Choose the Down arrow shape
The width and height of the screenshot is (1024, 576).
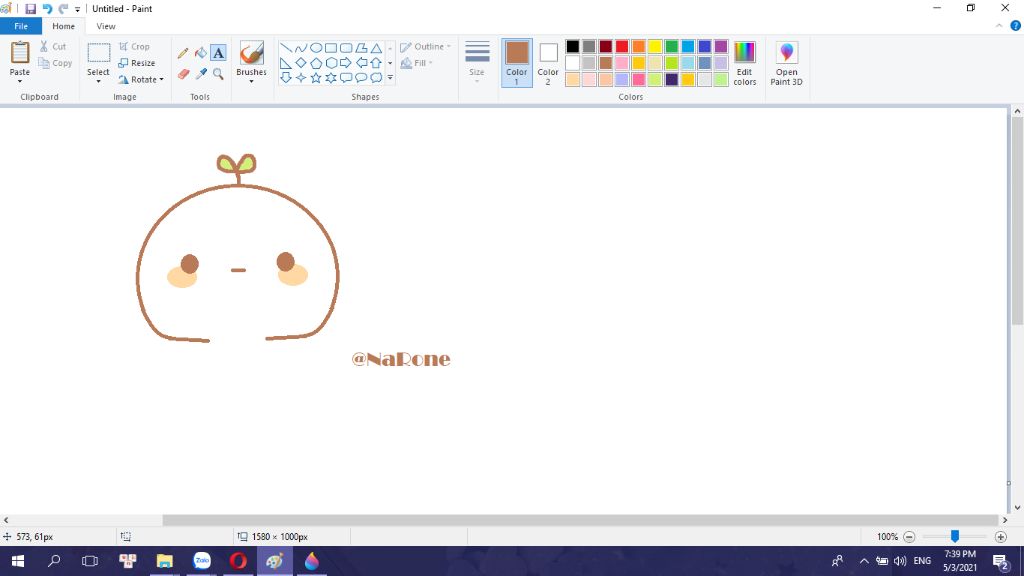286,78
